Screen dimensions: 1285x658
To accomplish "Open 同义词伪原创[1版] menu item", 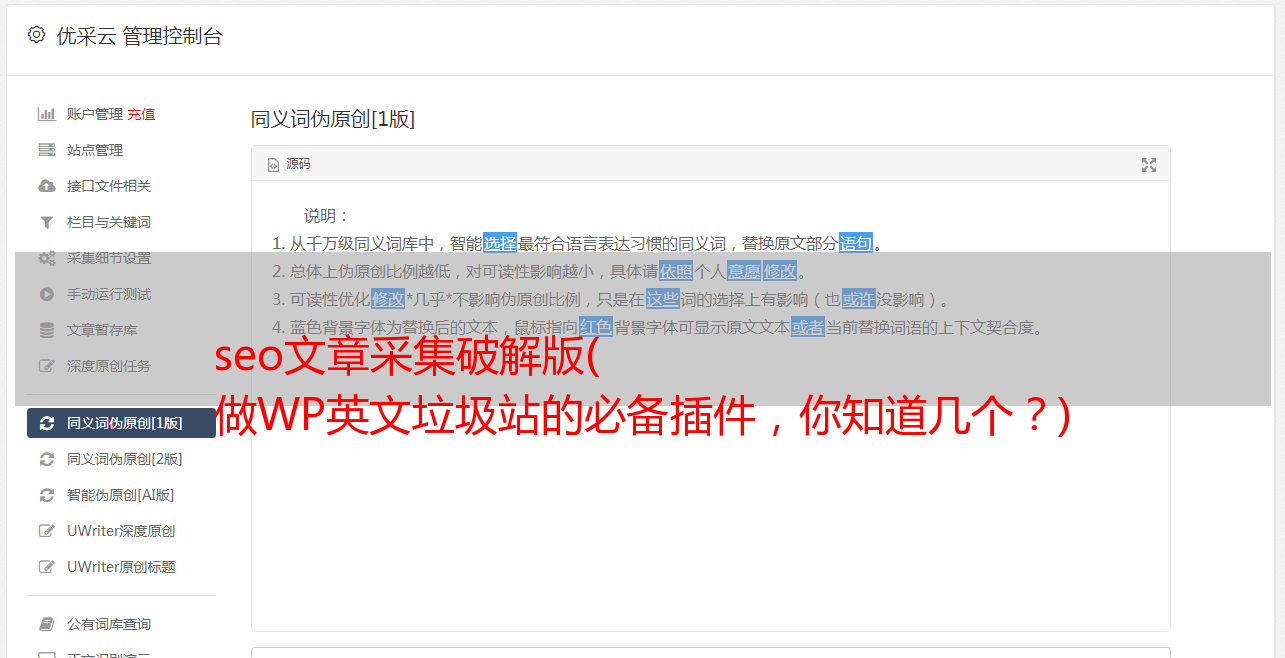I will click(x=121, y=423).
